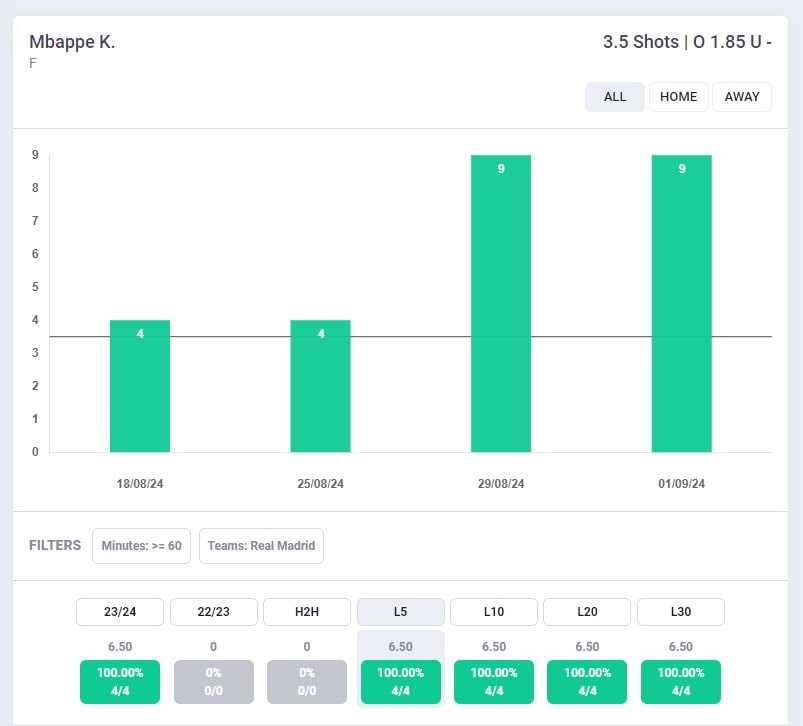Select the L30 range tab
The height and width of the screenshot is (726, 803).
[681, 612]
